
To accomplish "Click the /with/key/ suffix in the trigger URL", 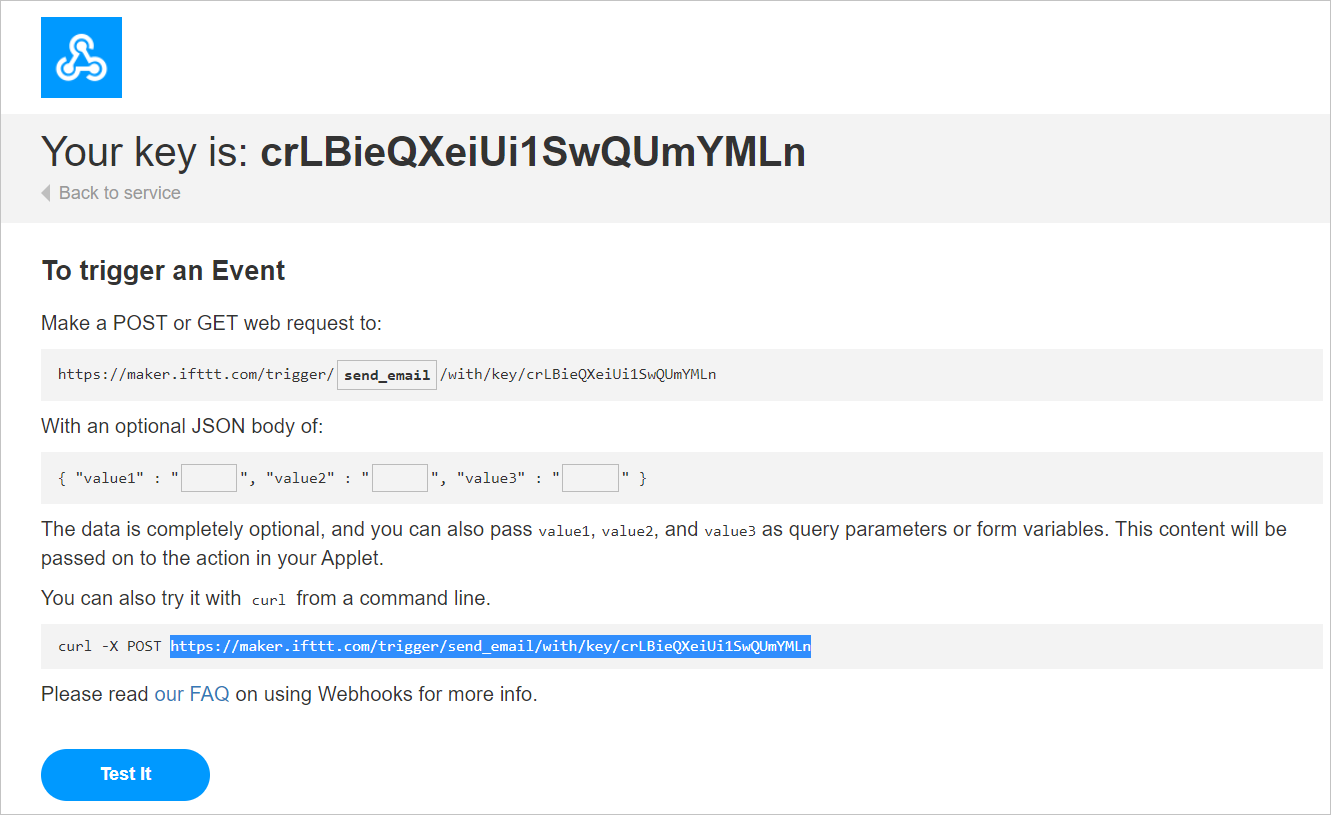I will coord(578,375).
